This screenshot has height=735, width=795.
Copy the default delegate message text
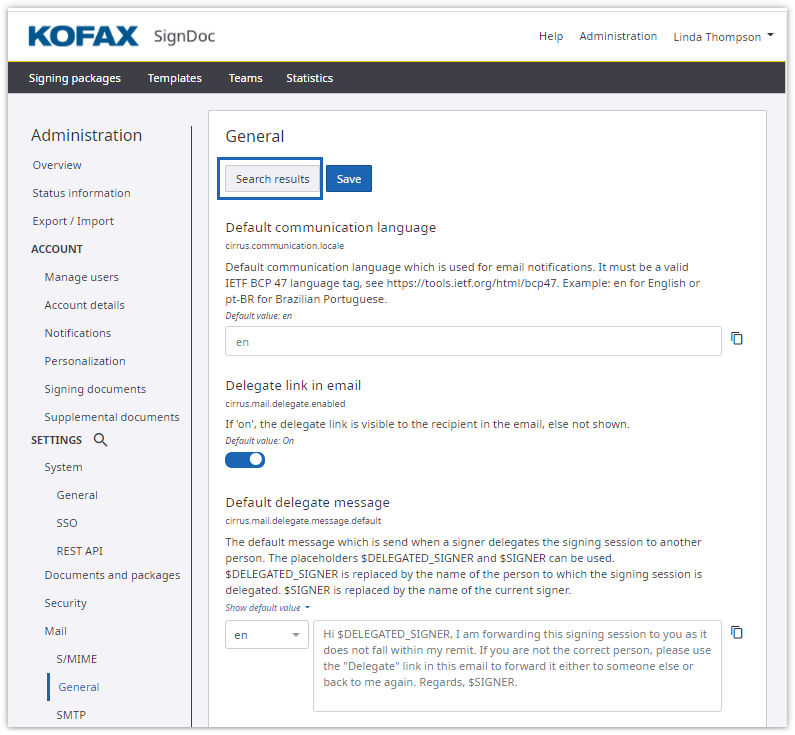pos(737,633)
